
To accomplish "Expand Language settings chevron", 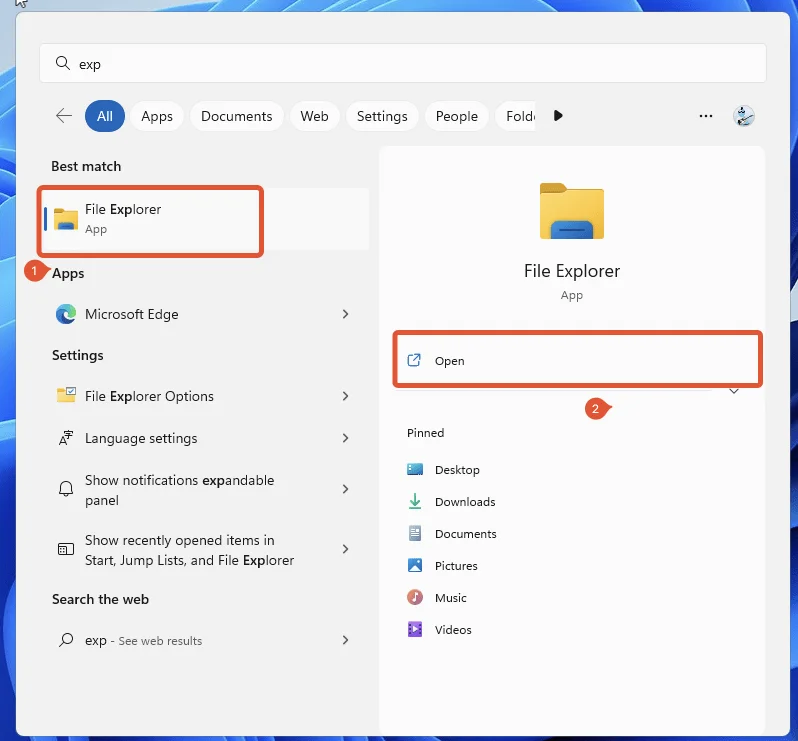I will pos(346,438).
